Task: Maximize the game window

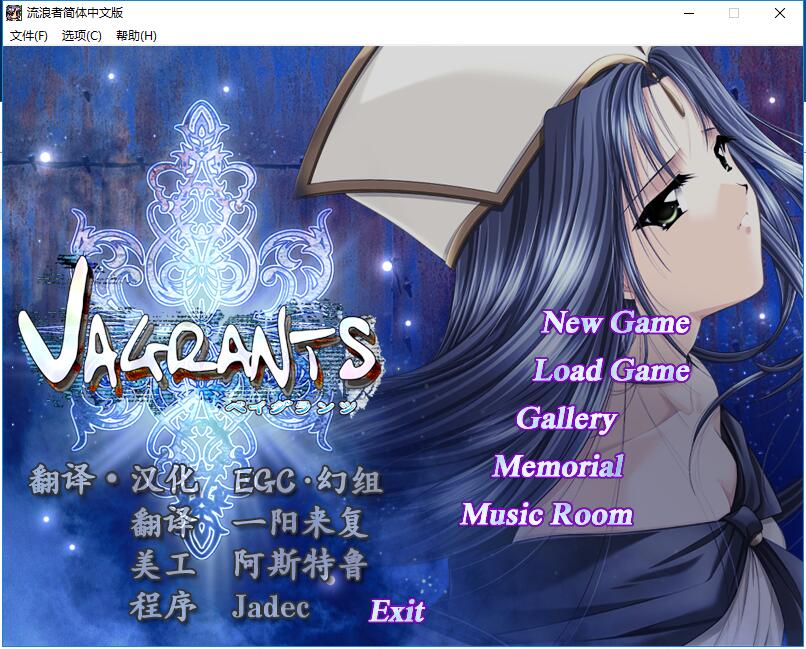Action: (733, 13)
